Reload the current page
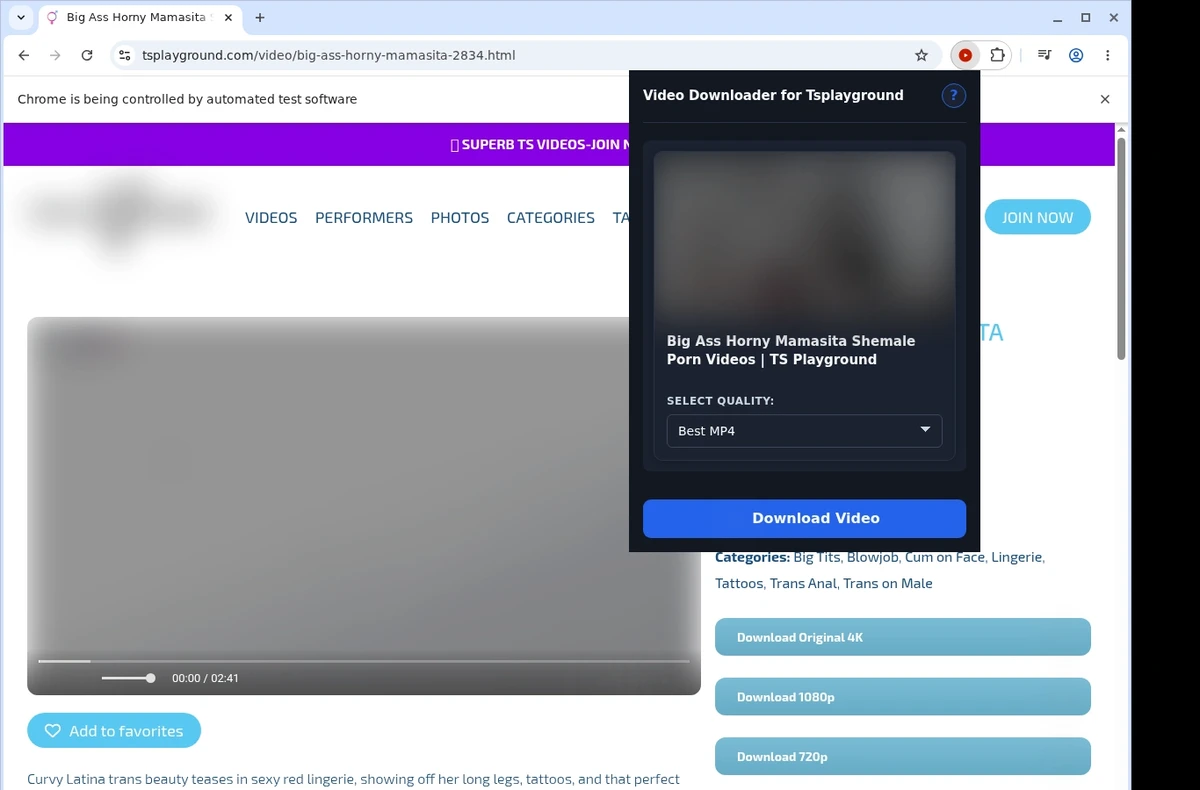1200x790 pixels. coord(87,56)
